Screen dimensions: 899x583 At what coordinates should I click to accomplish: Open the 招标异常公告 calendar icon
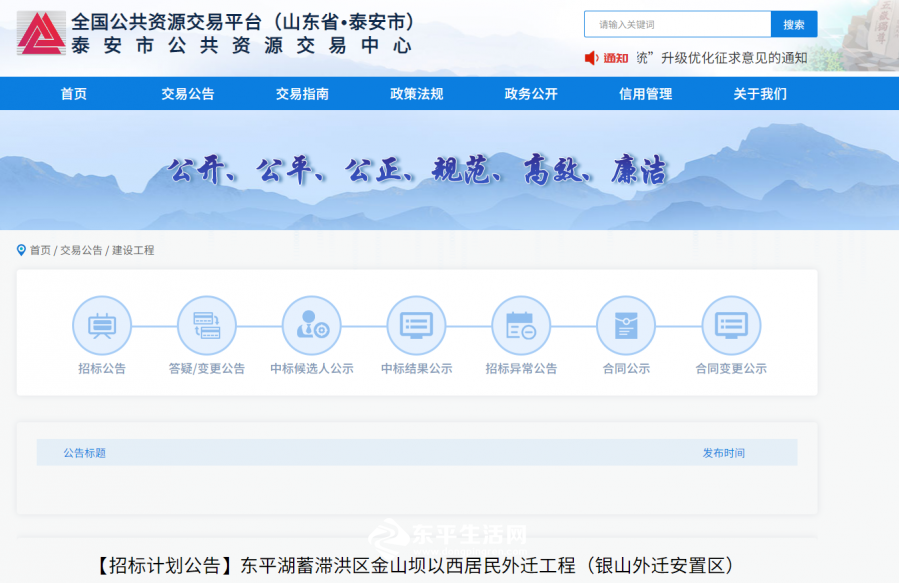tap(522, 325)
